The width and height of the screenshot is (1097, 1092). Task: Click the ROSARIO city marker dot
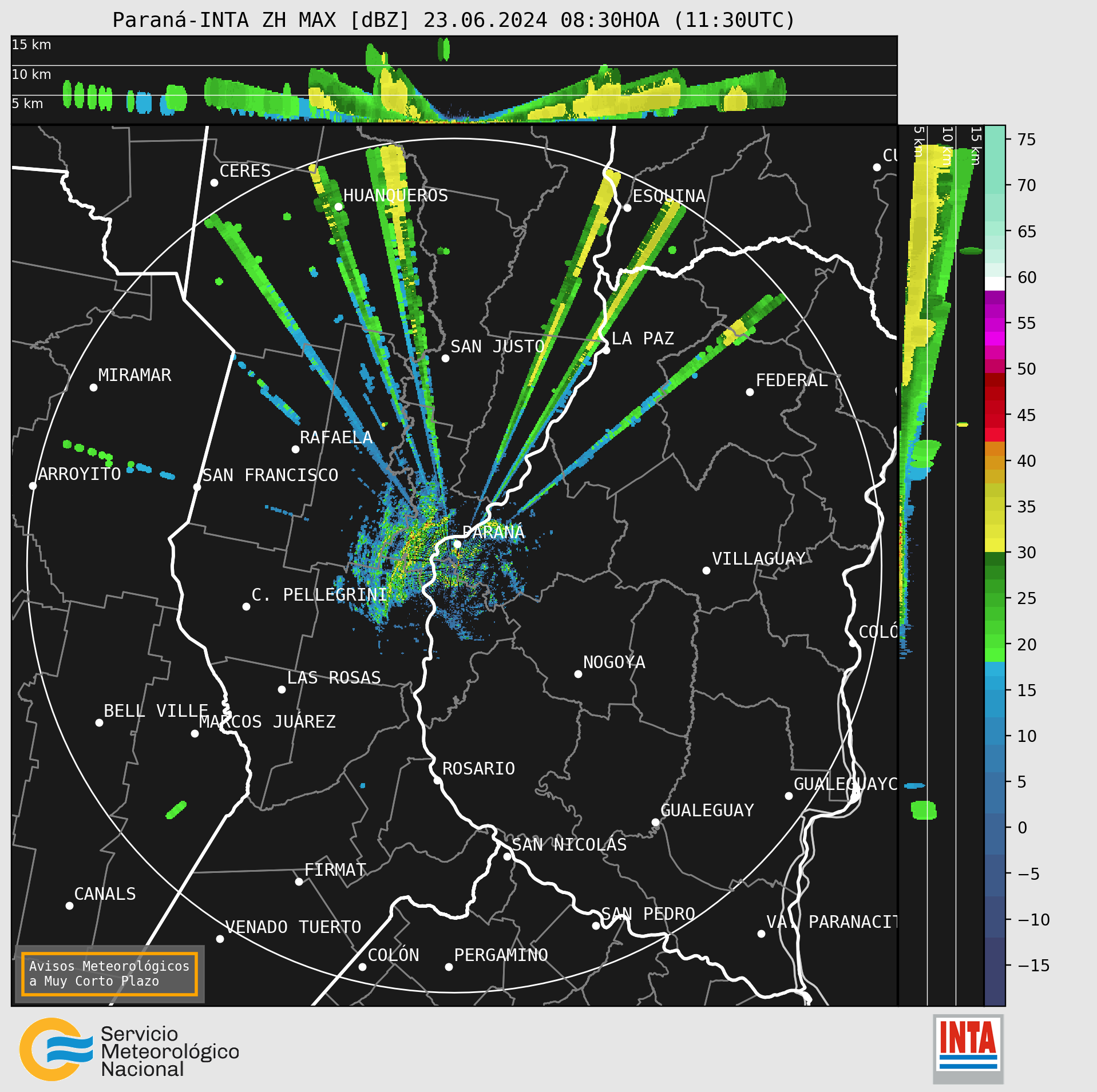coord(437,780)
